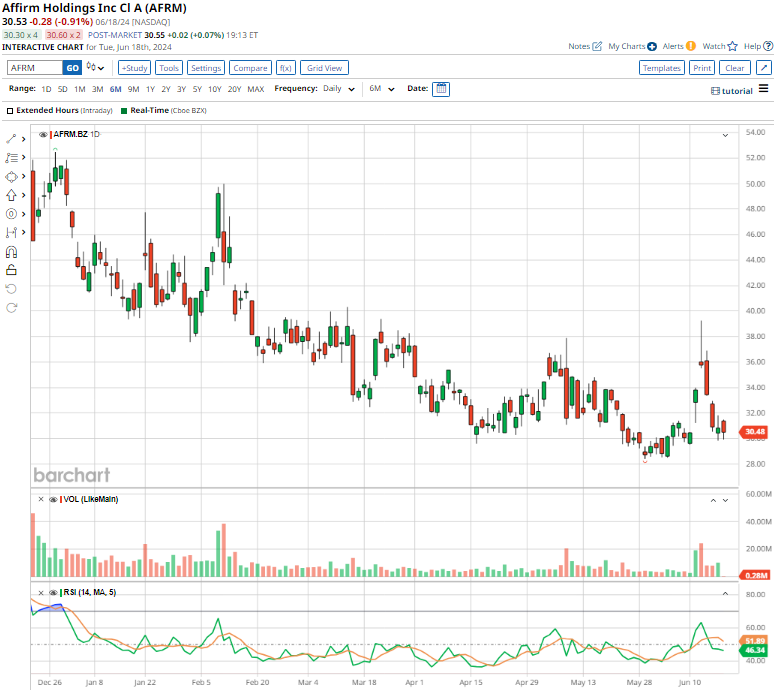Click the lock drawings padlock icon
This screenshot has width=776, height=693.
[x=11, y=270]
